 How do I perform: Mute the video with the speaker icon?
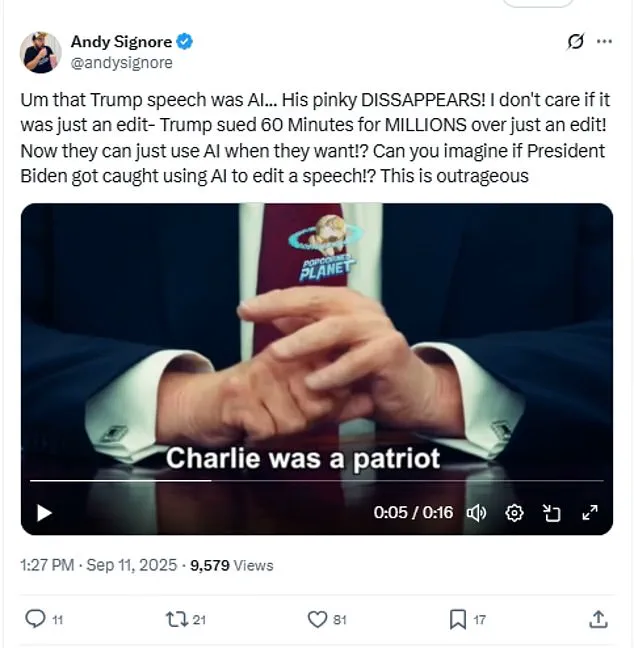tap(476, 513)
